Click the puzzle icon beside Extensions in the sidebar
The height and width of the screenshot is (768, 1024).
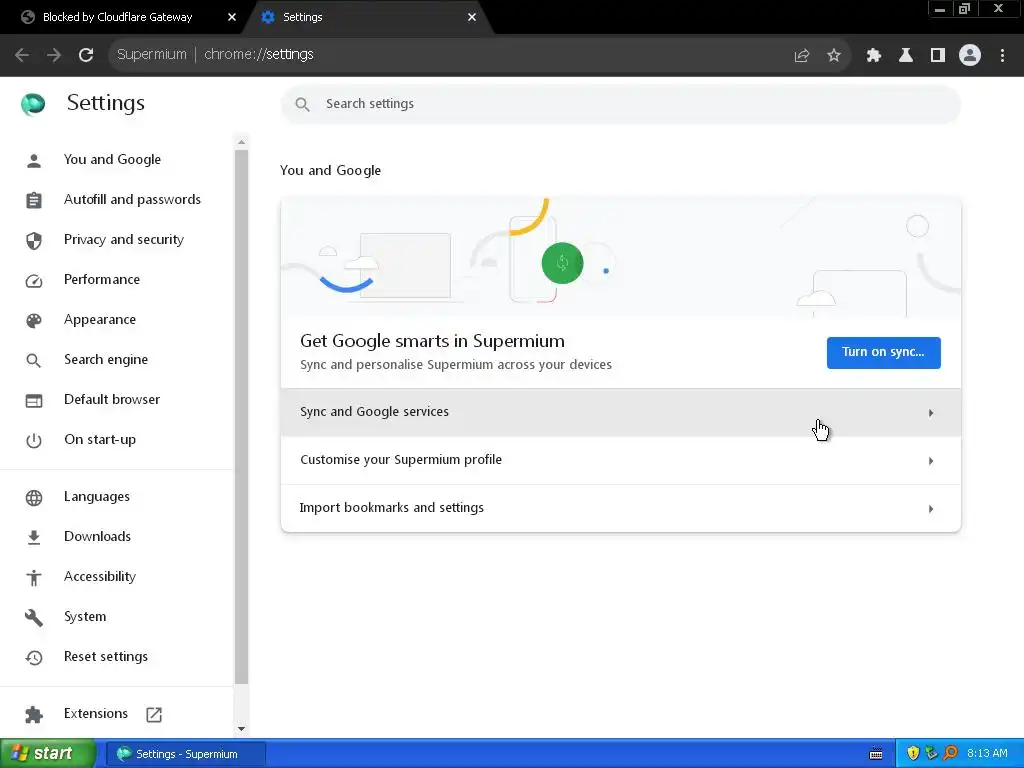point(34,714)
